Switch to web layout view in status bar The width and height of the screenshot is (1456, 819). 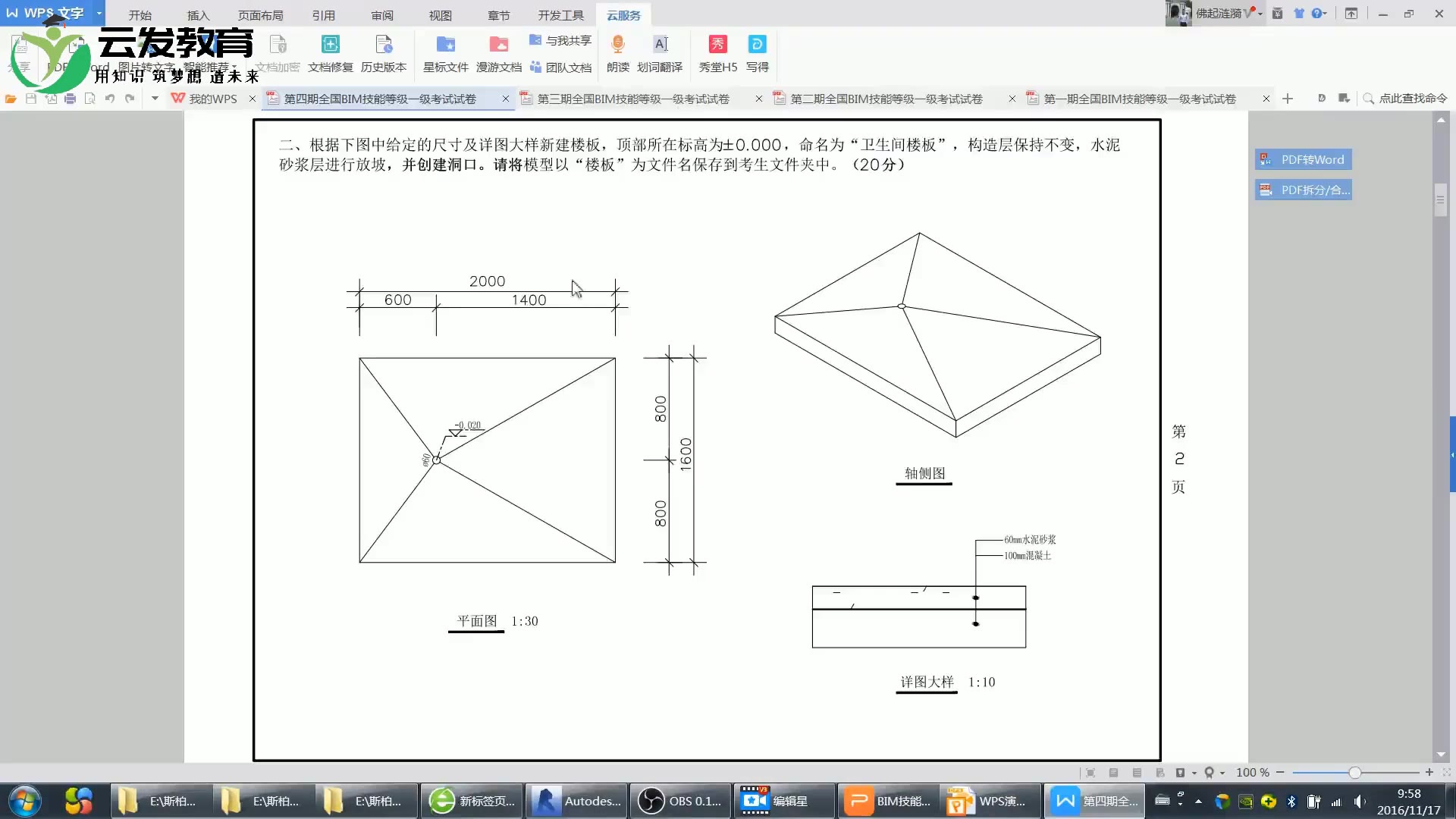(x=1137, y=772)
